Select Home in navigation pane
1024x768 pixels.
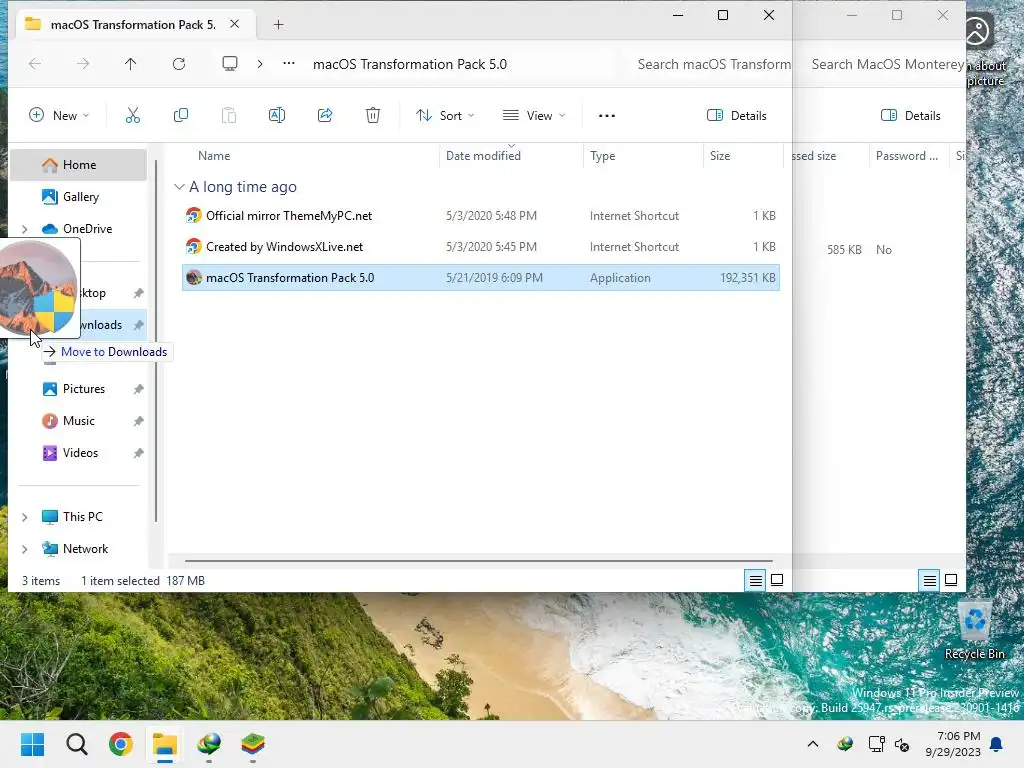[x=78, y=165]
